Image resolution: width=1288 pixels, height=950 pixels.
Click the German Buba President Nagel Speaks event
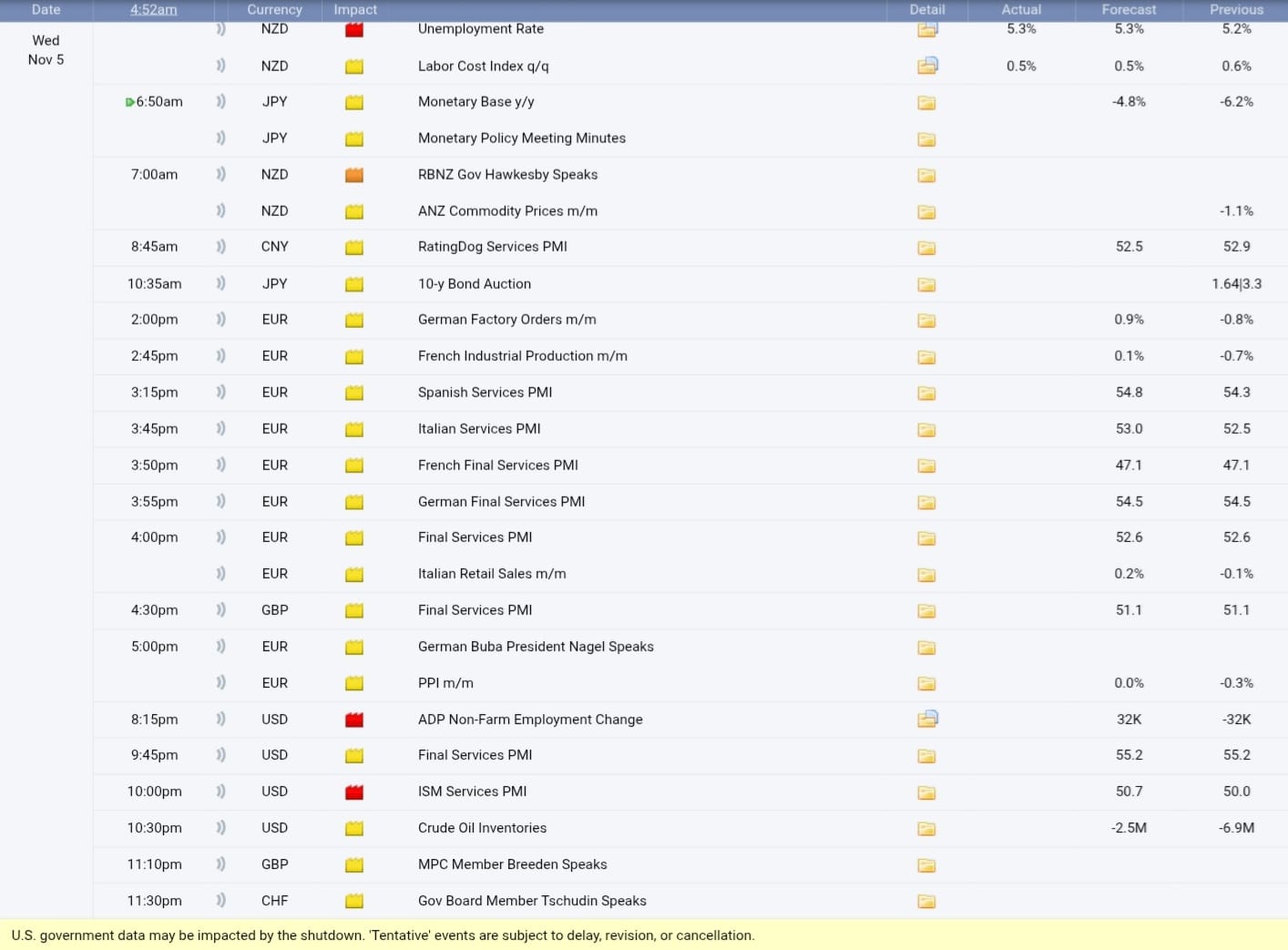tap(536, 647)
